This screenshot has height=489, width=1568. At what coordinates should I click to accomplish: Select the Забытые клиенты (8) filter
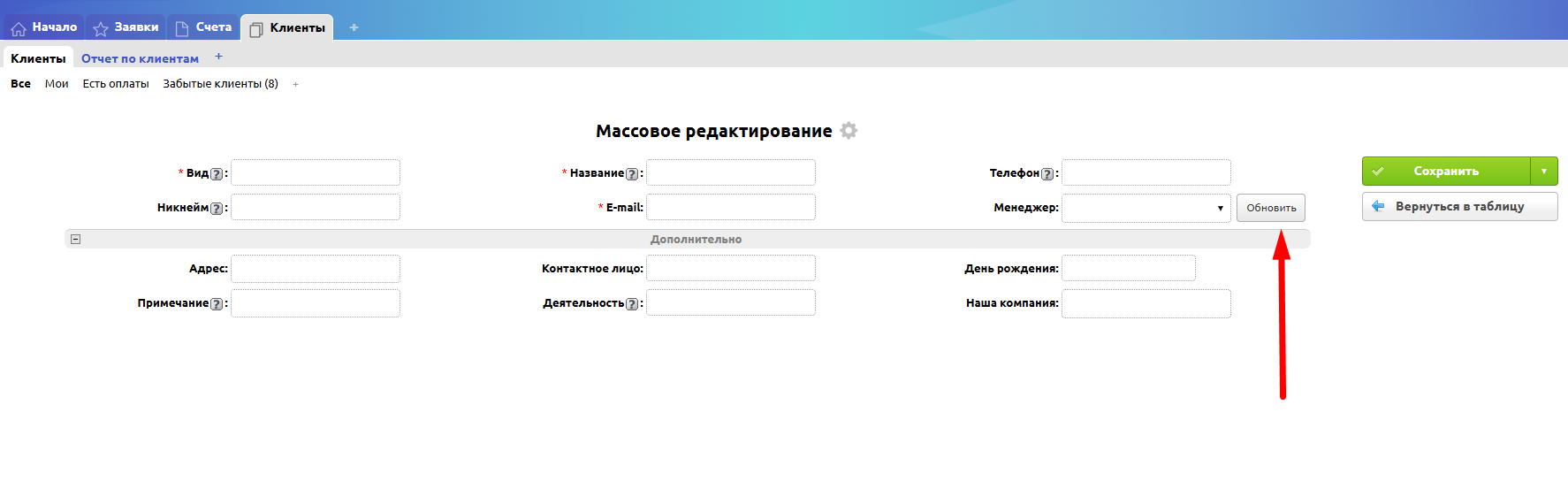click(220, 84)
